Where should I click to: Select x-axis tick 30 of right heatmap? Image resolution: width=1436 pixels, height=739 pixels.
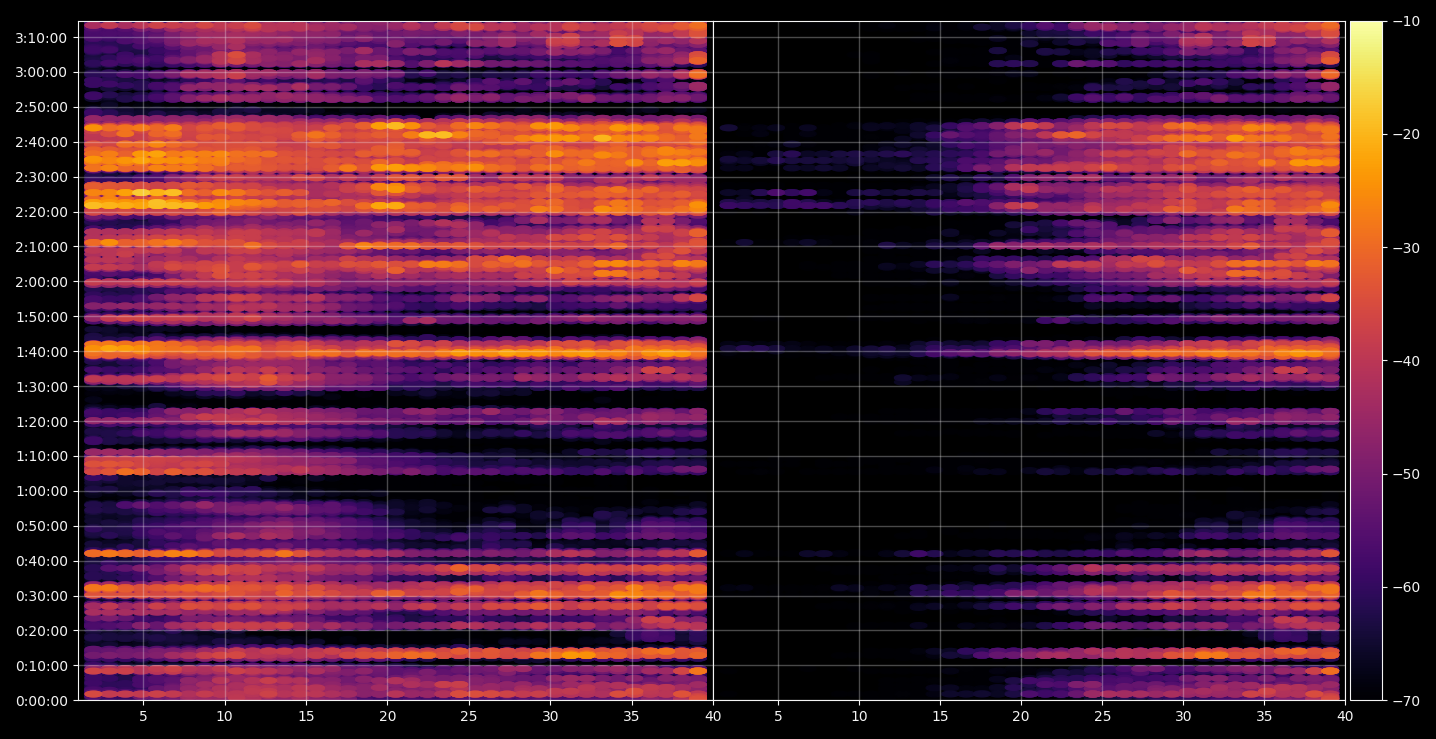[x=1183, y=717]
